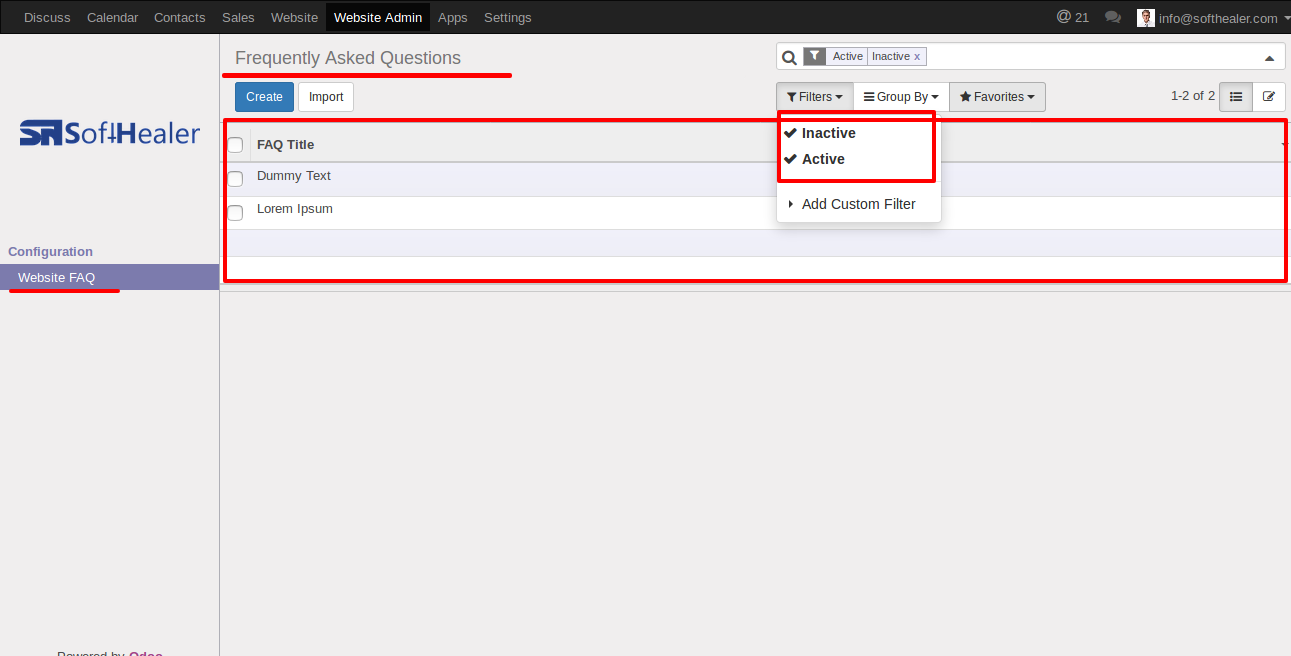The height and width of the screenshot is (656, 1291).
Task: Click the funnel filter facet icon
Action: point(815,56)
